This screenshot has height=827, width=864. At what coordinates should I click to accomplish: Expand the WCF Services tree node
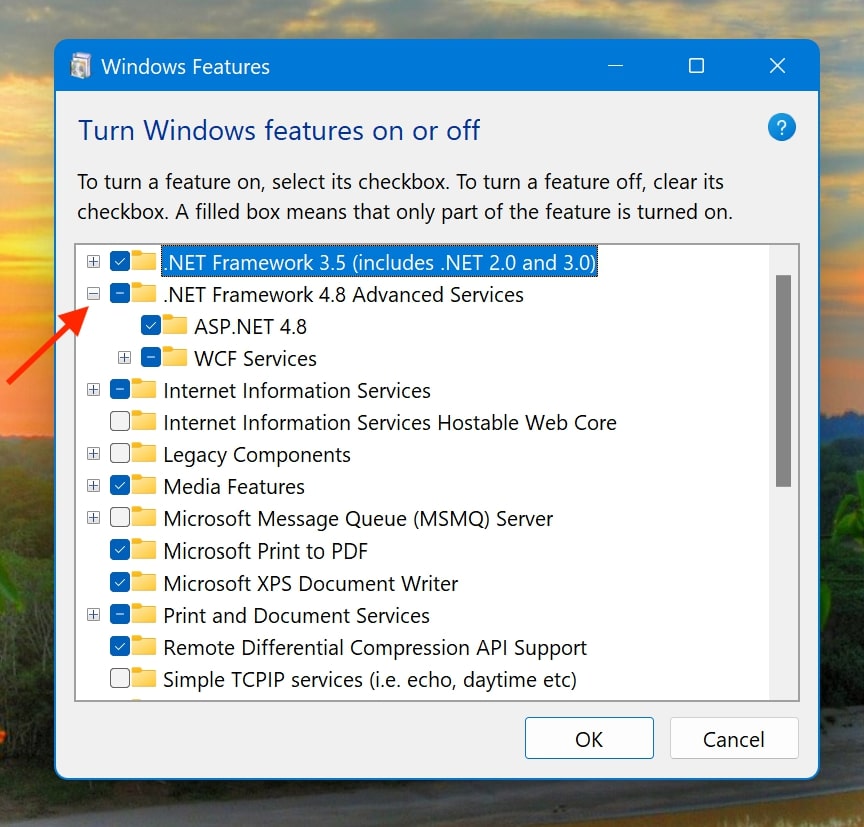point(124,358)
